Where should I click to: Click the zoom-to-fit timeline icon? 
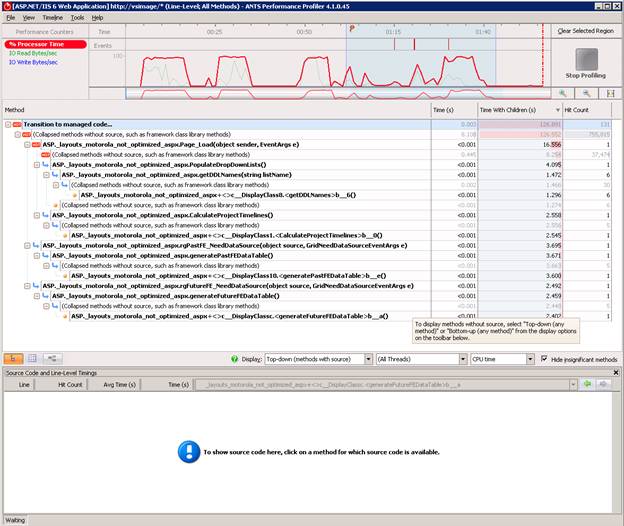(610, 93)
